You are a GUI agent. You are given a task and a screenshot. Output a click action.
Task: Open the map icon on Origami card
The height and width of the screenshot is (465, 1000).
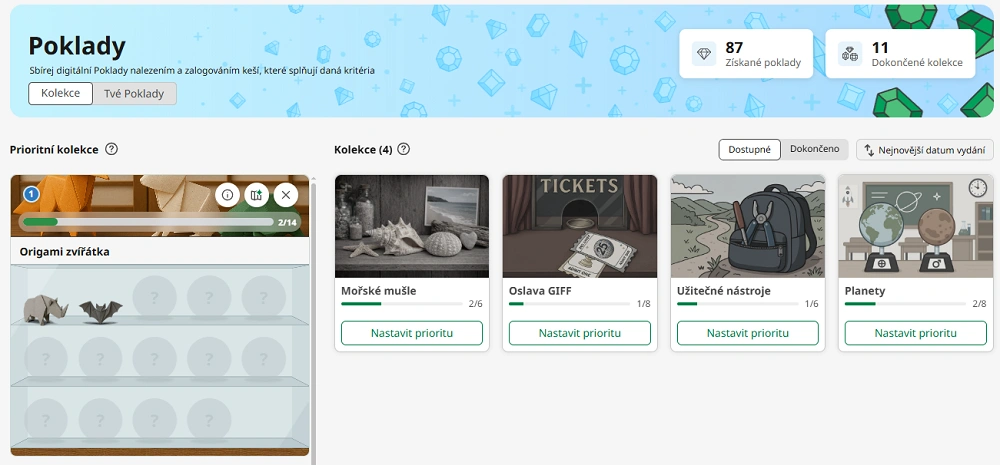(256, 195)
